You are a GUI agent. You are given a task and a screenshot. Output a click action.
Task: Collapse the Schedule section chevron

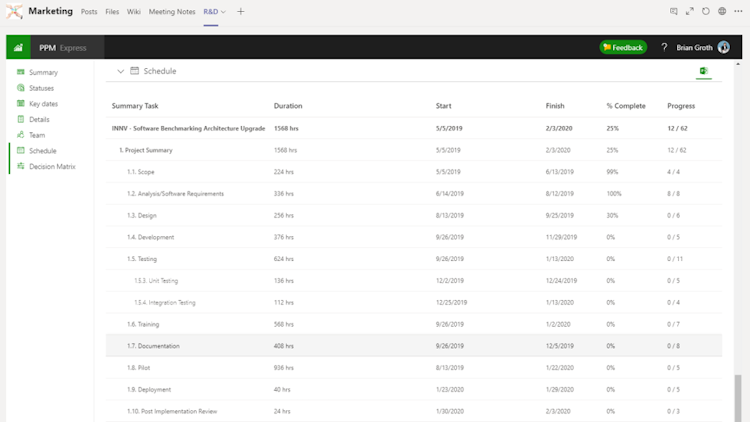click(x=121, y=71)
